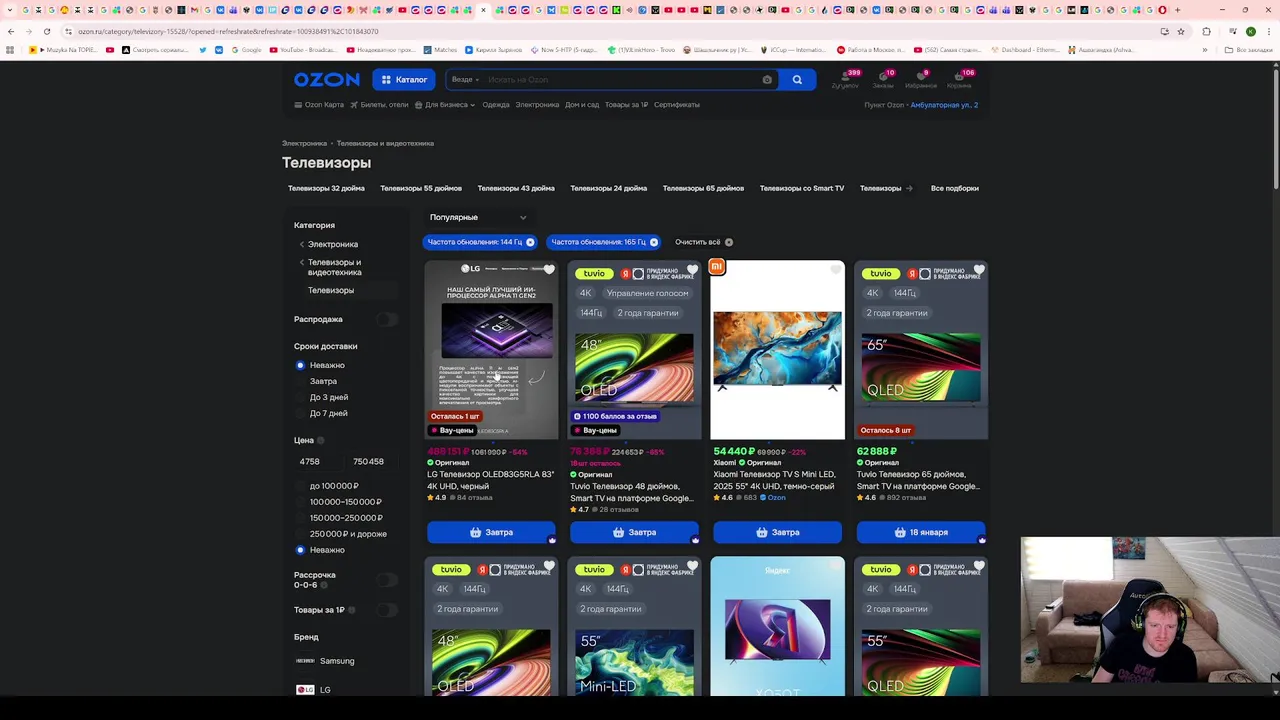
Task: Add Tuvio 65 дюймов to cart 18 января
Action: 920,533
